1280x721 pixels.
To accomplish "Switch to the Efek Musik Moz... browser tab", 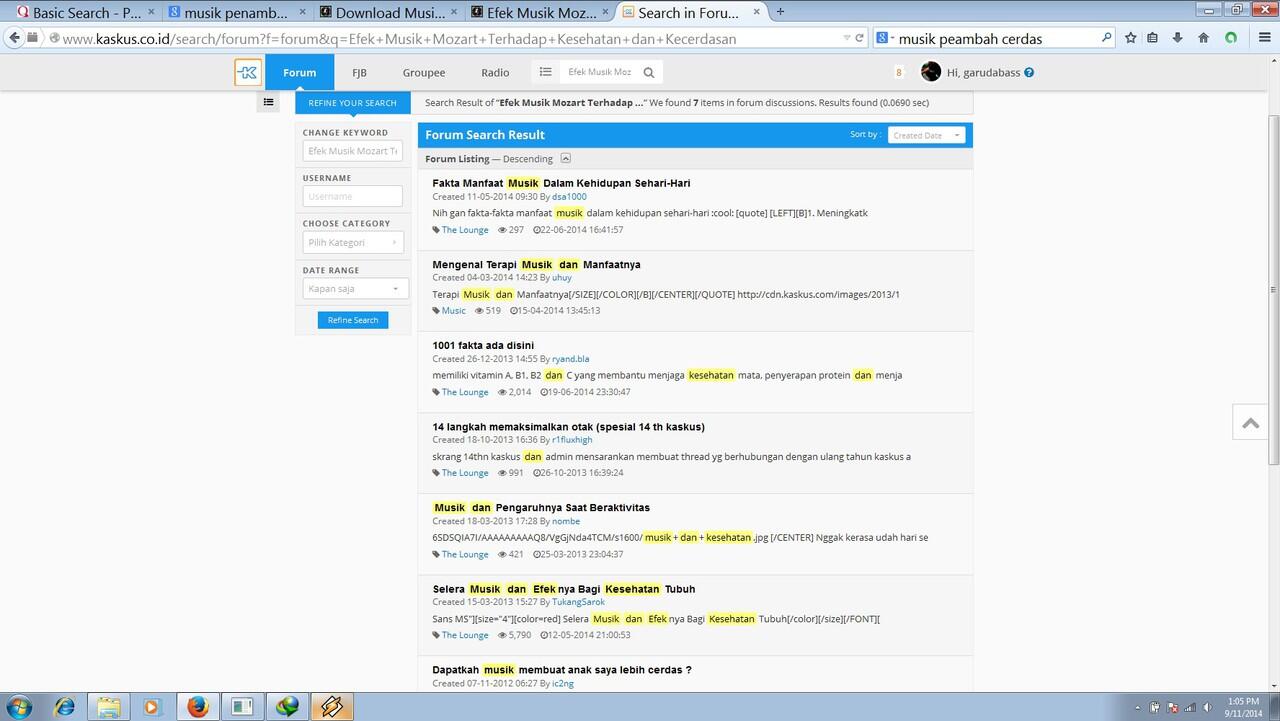I will click(x=537, y=12).
